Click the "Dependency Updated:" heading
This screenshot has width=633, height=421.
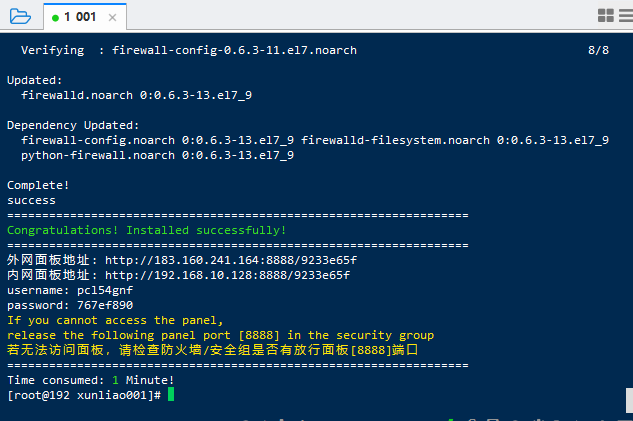(x=70, y=125)
